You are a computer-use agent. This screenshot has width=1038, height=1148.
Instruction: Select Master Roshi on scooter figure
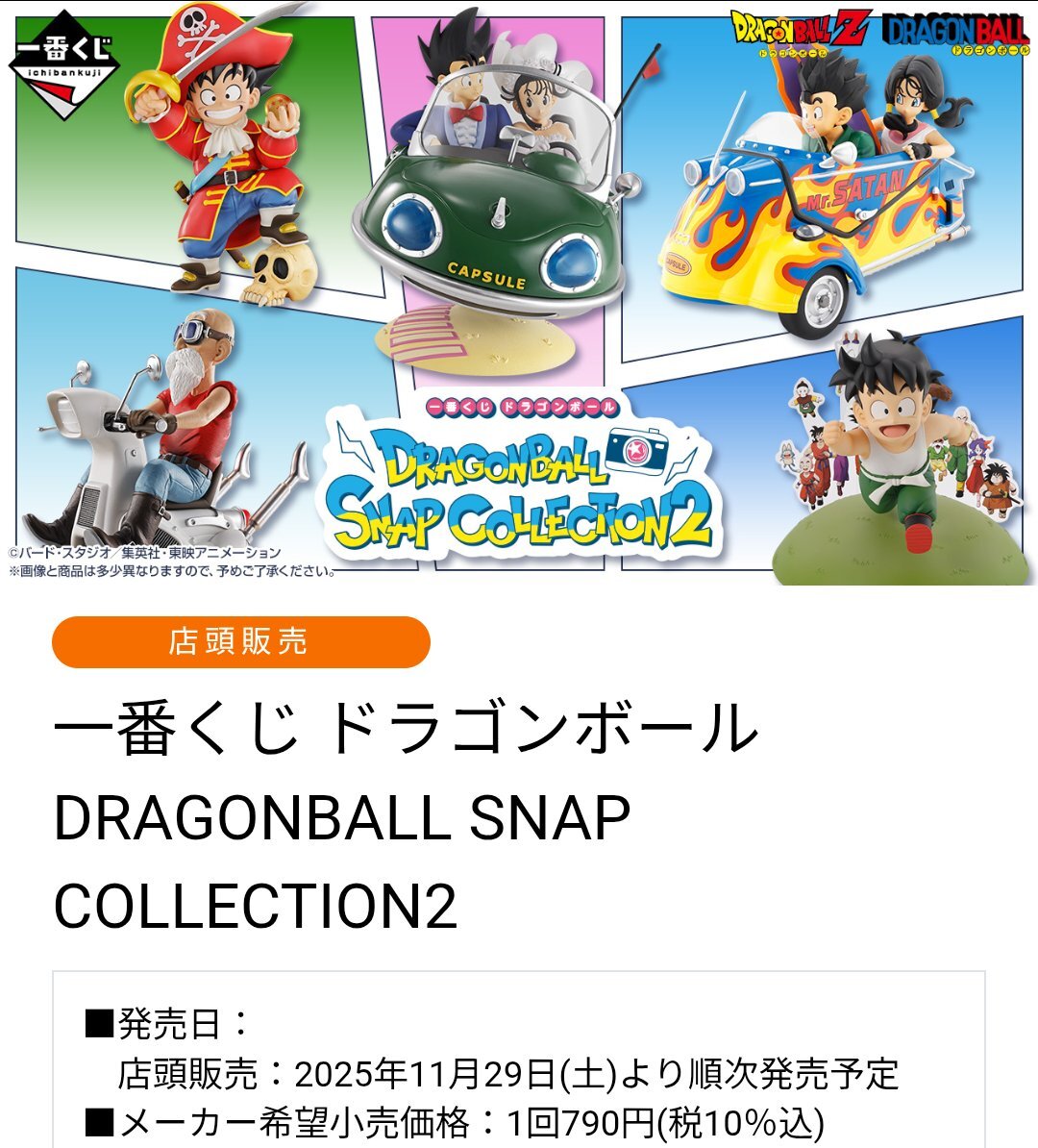click(x=158, y=432)
